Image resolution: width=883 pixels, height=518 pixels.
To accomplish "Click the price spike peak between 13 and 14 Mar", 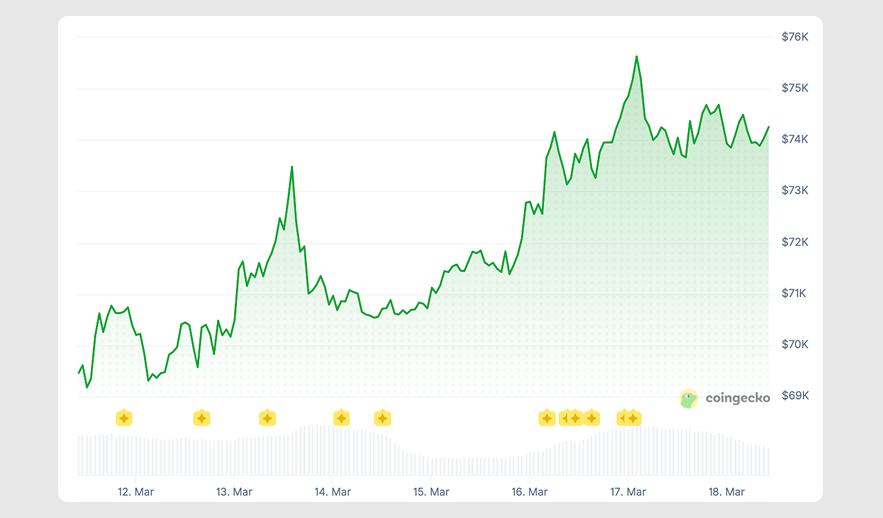I will tap(292, 167).
